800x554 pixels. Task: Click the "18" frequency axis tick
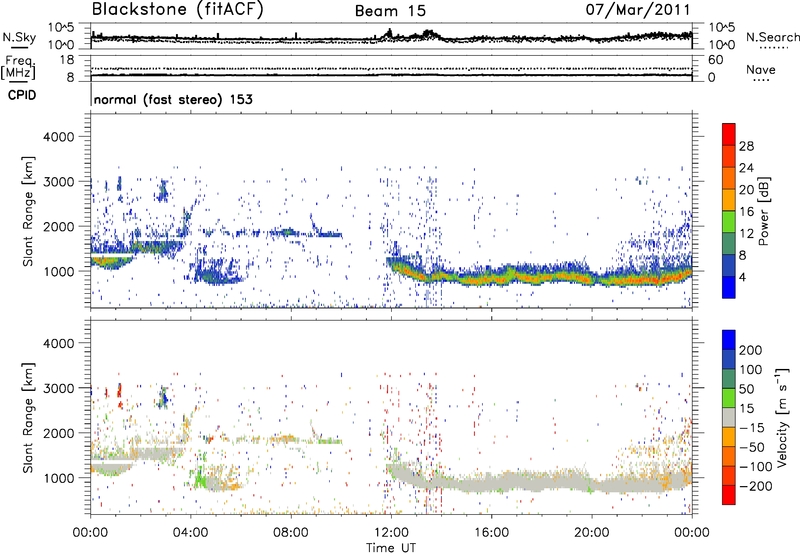tap(67, 60)
